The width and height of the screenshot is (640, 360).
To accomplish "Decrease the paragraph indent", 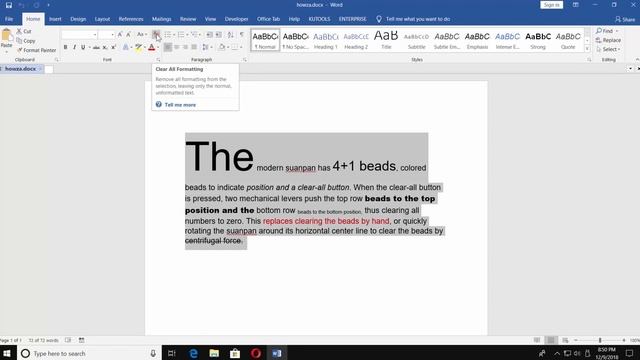I will (209, 35).
